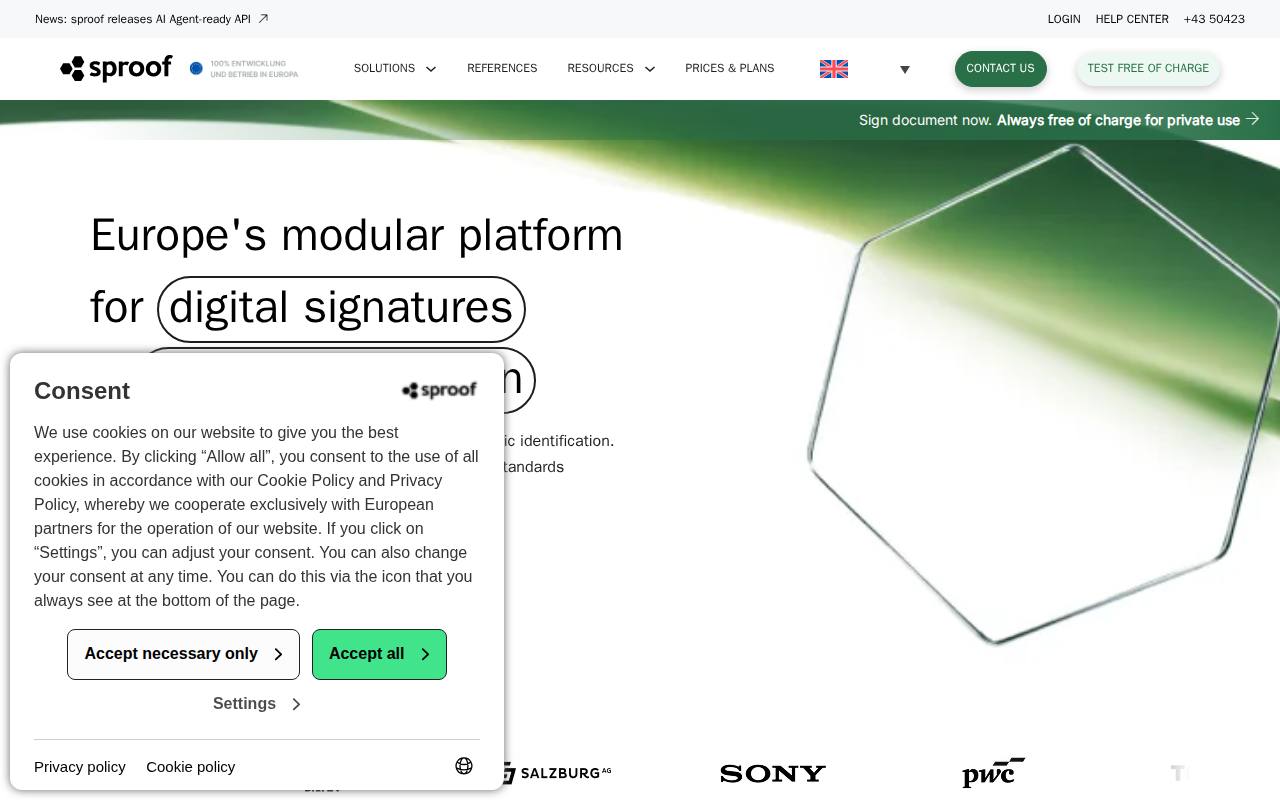Go to Prices & Plans
This screenshot has width=1280, height=800.
pos(730,69)
